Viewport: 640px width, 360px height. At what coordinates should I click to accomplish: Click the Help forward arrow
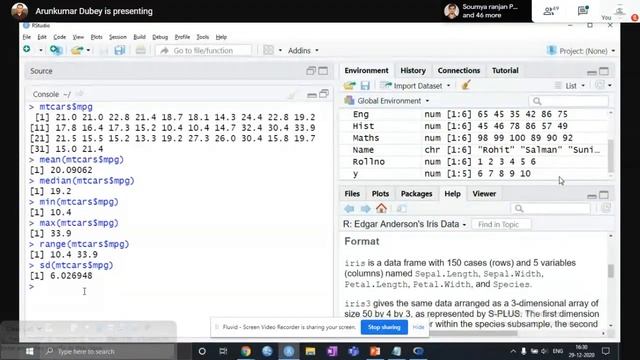coord(365,209)
